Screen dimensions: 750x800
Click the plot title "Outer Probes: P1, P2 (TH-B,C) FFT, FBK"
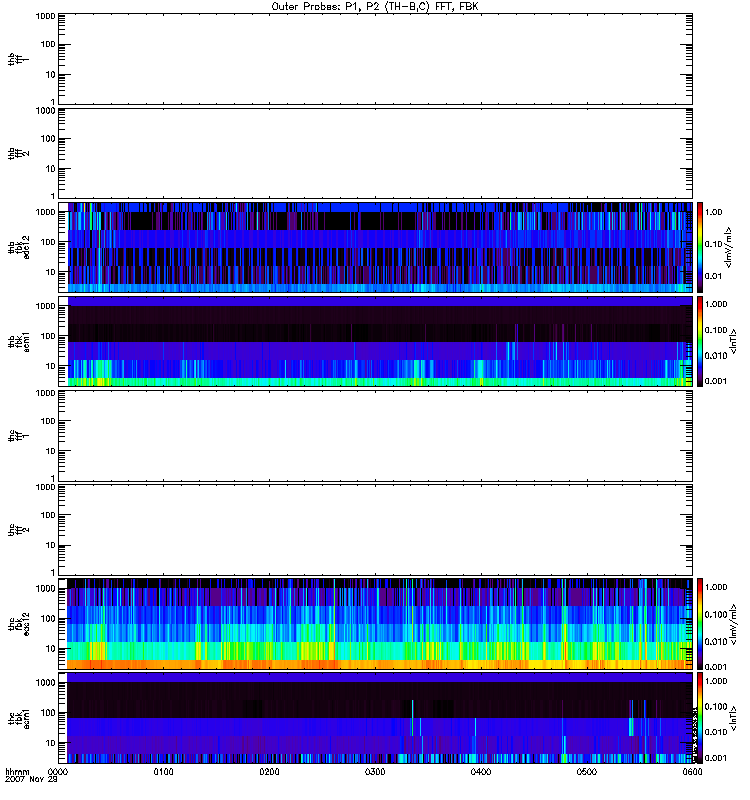tap(375, 7)
